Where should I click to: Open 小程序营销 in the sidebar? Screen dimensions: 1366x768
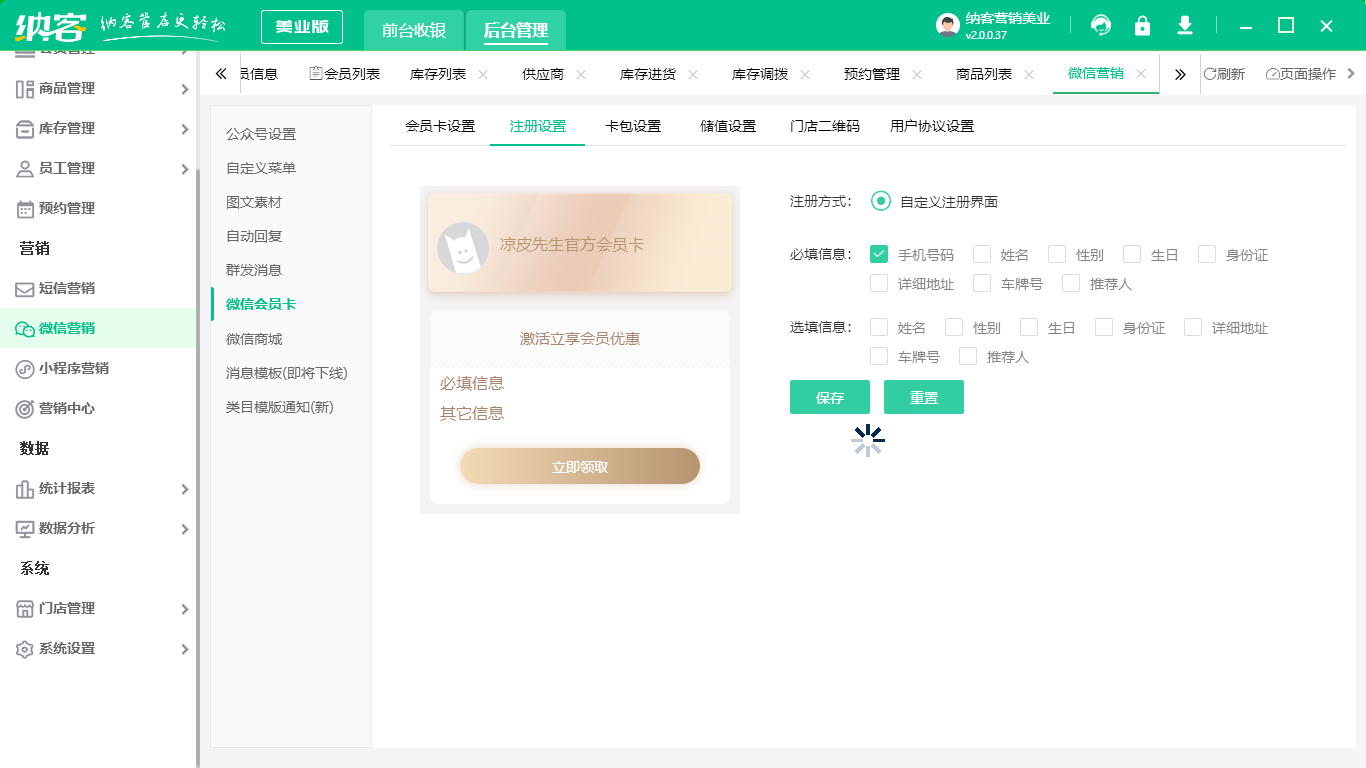point(73,368)
